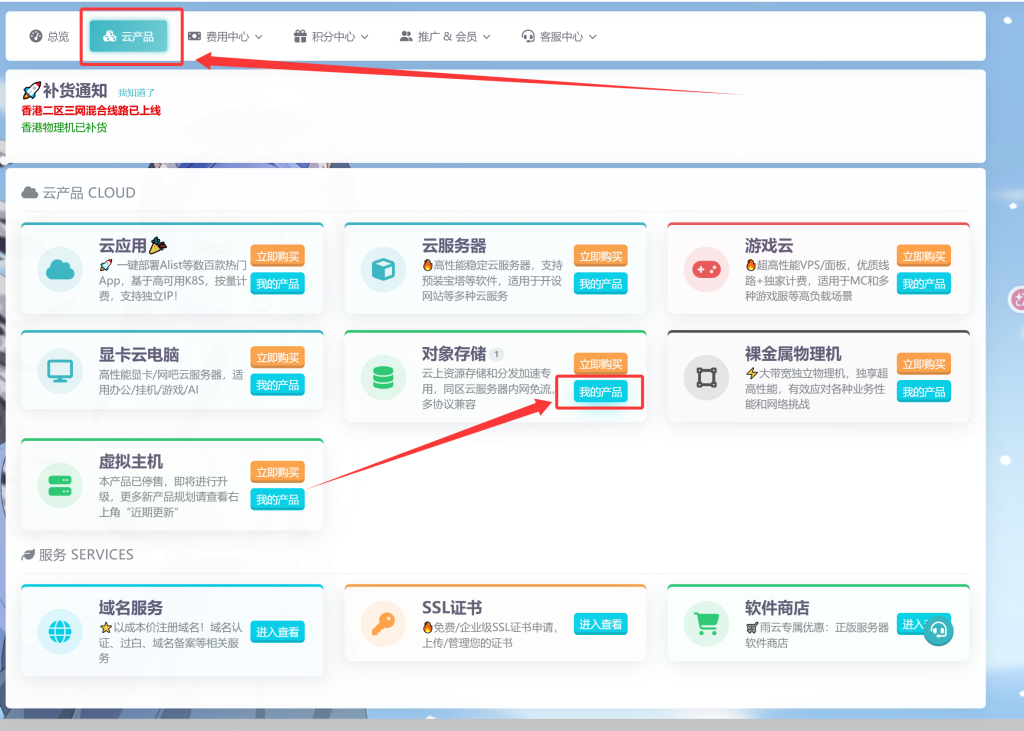Open the floating headset support button
Image resolution: width=1024 pixels, height=731 pixels.
938,630
